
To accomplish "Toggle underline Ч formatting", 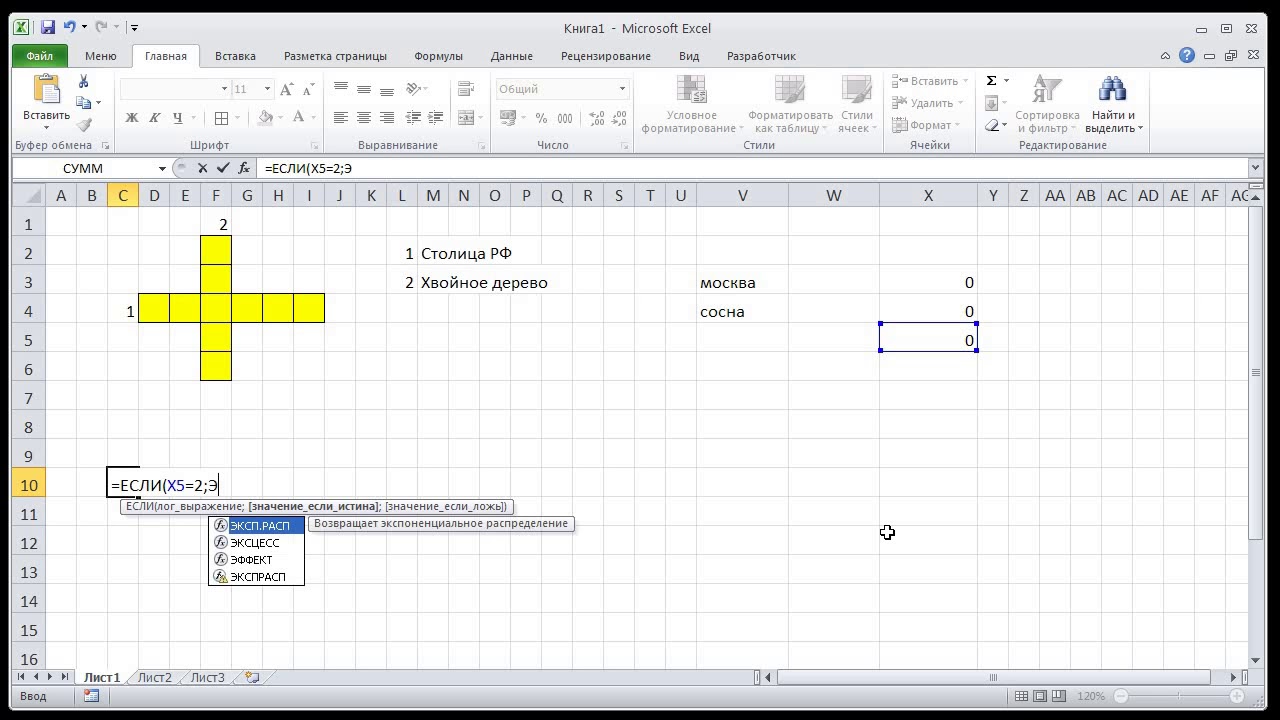I will click(x=177, y=118).
